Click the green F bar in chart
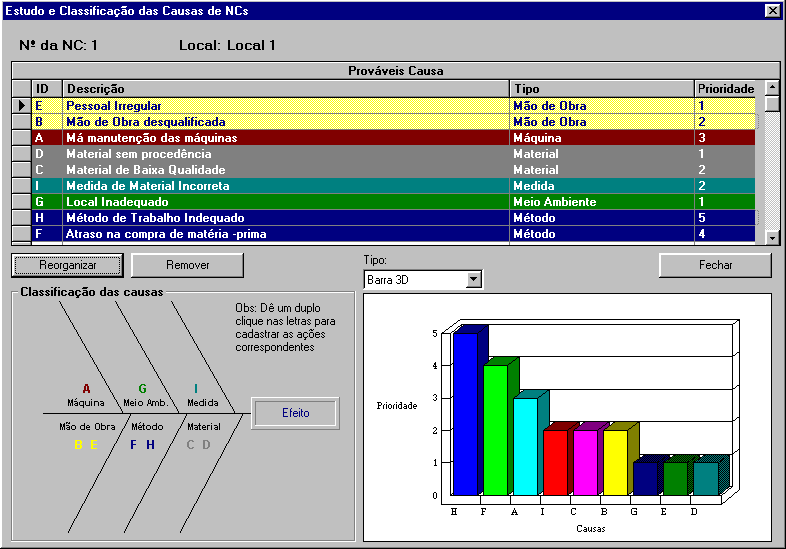 495,430
